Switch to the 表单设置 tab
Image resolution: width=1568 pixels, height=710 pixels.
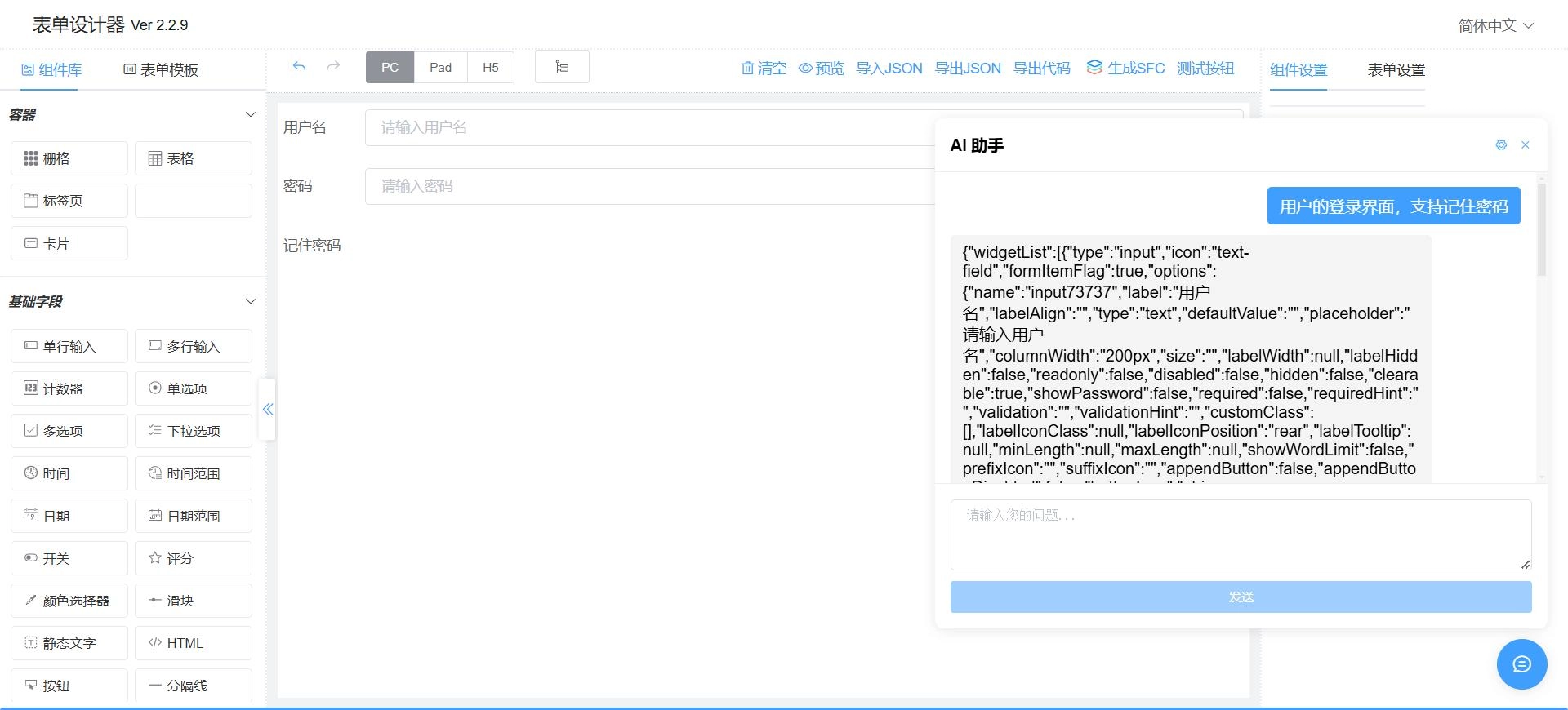1396,70
